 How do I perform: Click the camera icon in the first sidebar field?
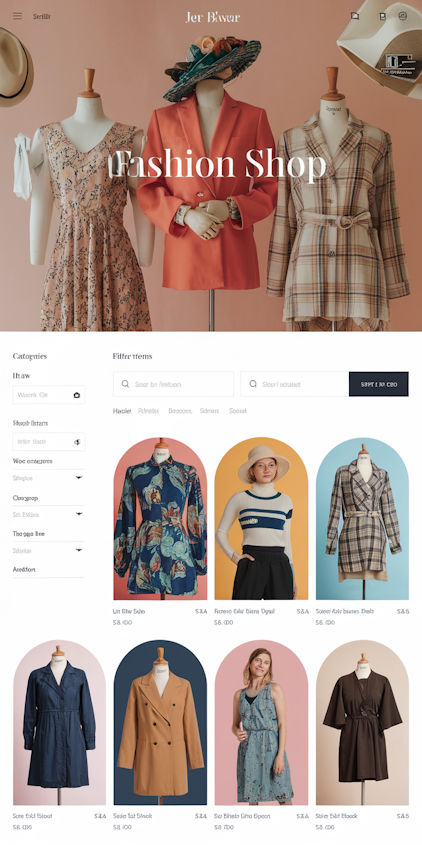77,395
